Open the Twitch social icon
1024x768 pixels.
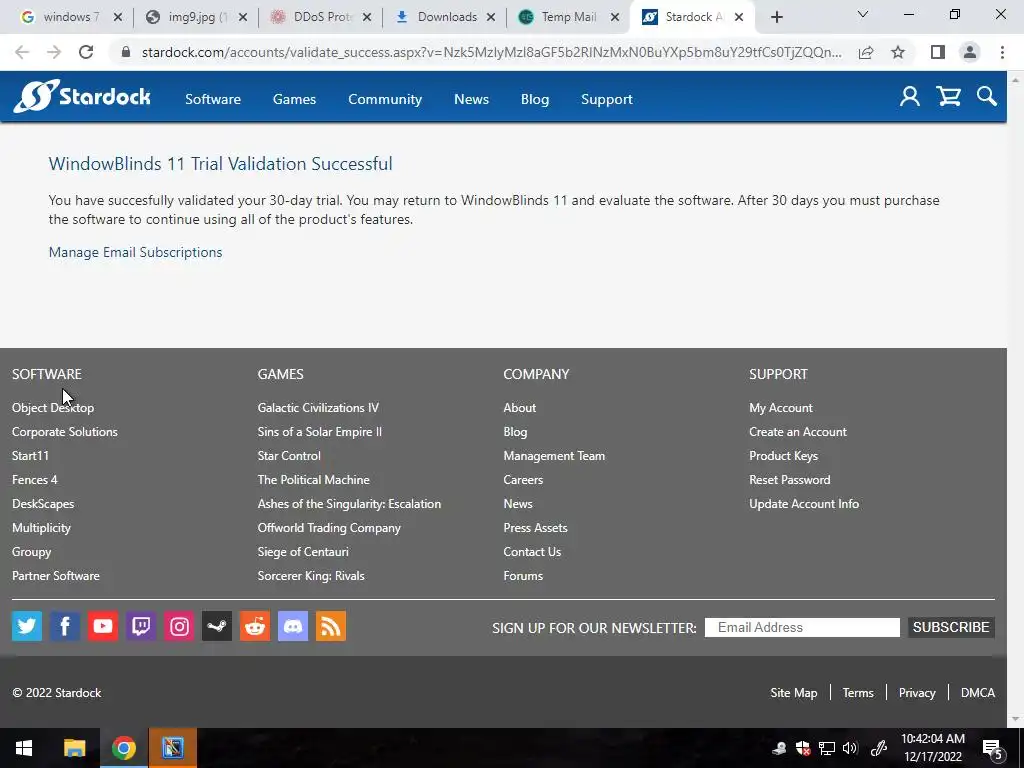[141, 626]
